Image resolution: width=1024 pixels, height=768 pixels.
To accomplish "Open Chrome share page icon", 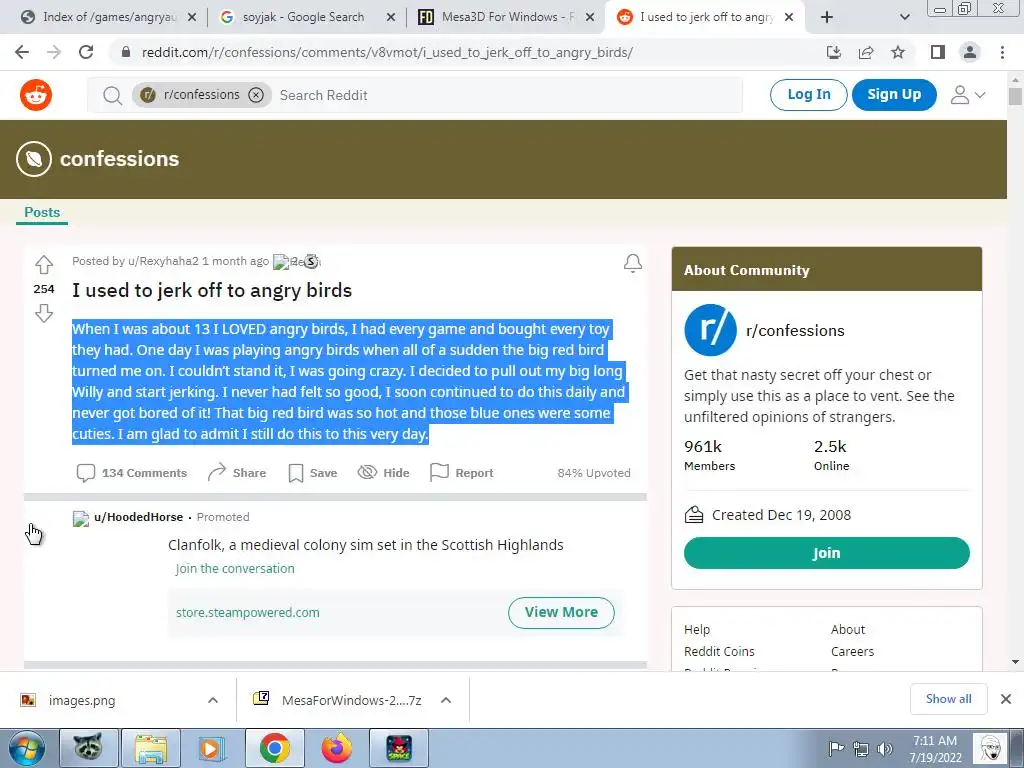I will point(866,52).
